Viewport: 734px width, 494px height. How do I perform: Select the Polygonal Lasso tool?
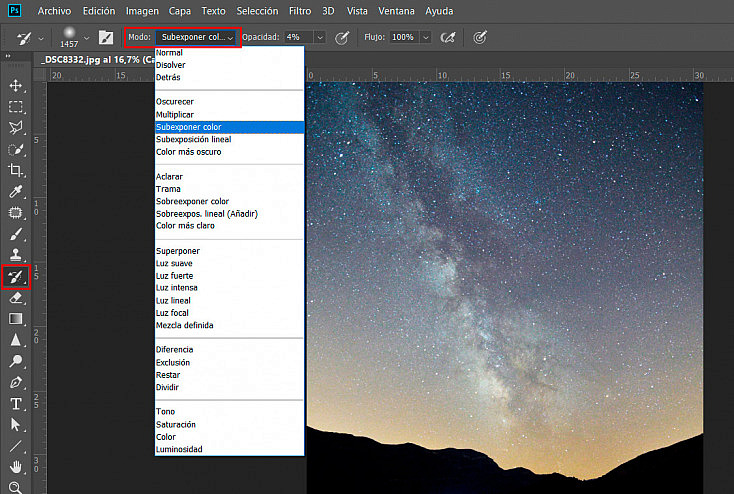click(15, 128)
